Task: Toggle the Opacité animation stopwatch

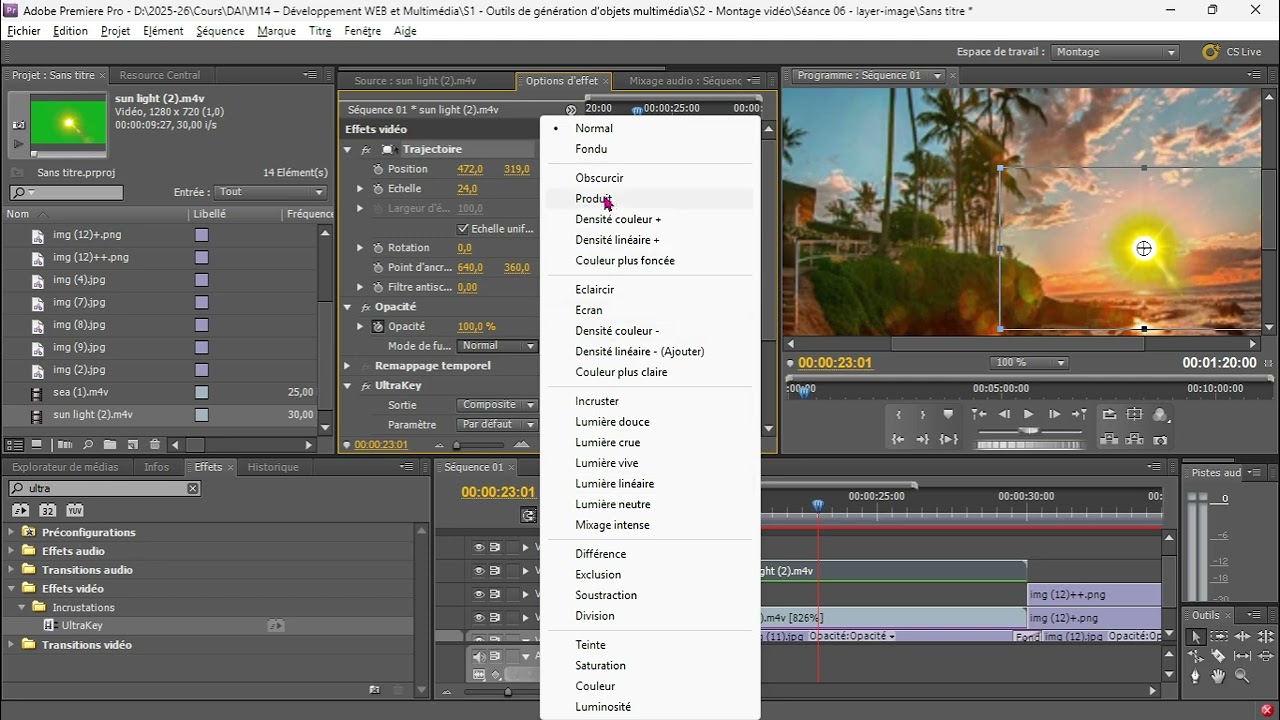Action: point(378,327)
